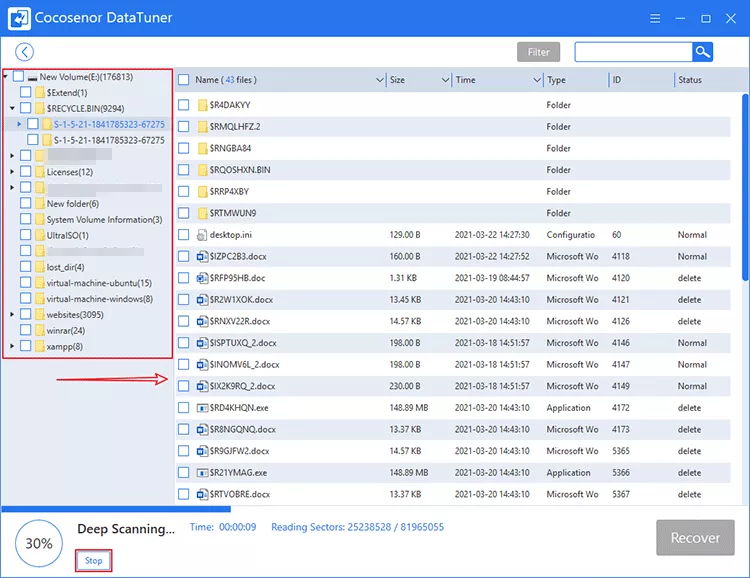Image resolution: width=750 pixels, height=578 pixels.
Task: Open the hamburger menu in title bar
Action: [x=655, y=18]
